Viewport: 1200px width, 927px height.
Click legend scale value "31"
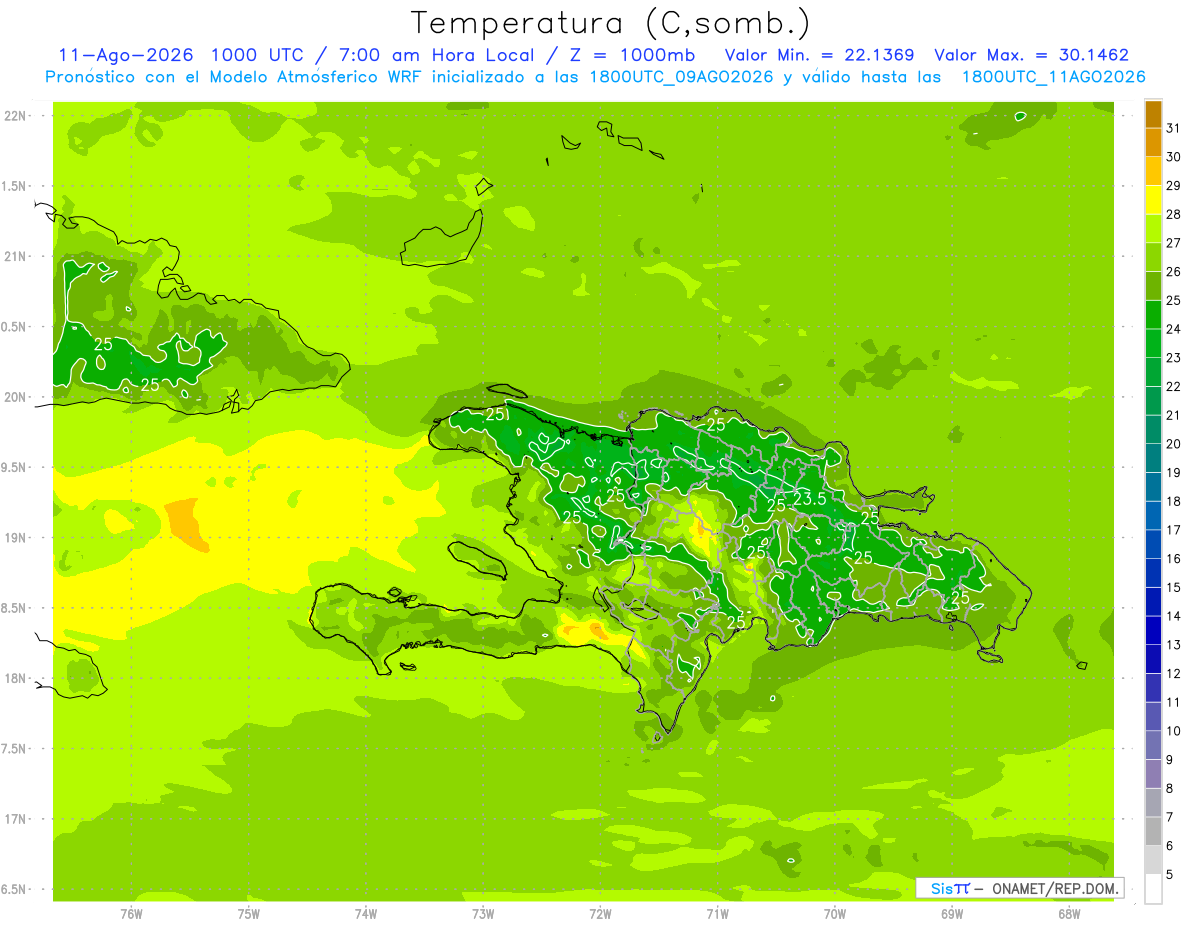(x=1174, y=128)
